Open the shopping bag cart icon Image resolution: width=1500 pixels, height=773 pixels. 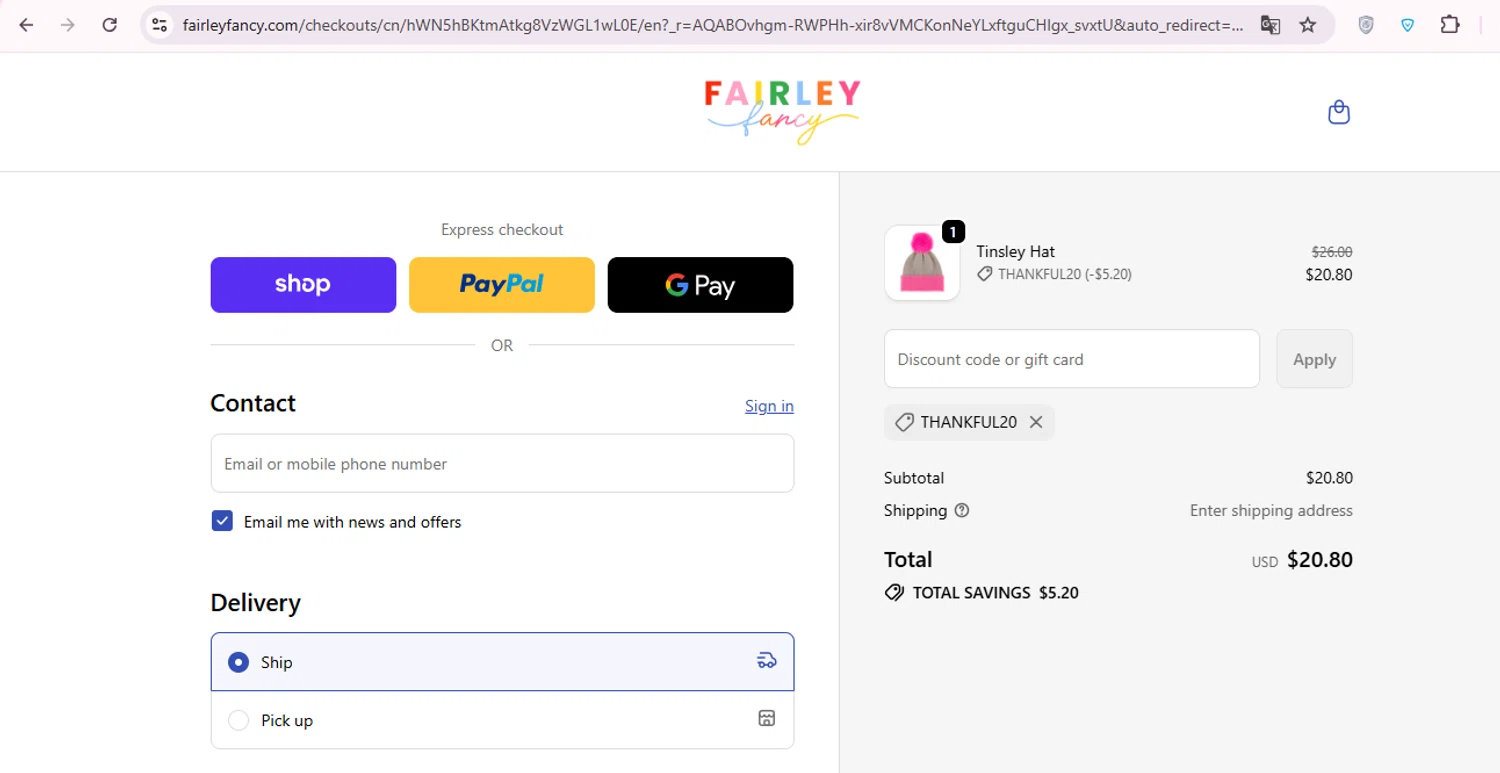pos(1339,112)
